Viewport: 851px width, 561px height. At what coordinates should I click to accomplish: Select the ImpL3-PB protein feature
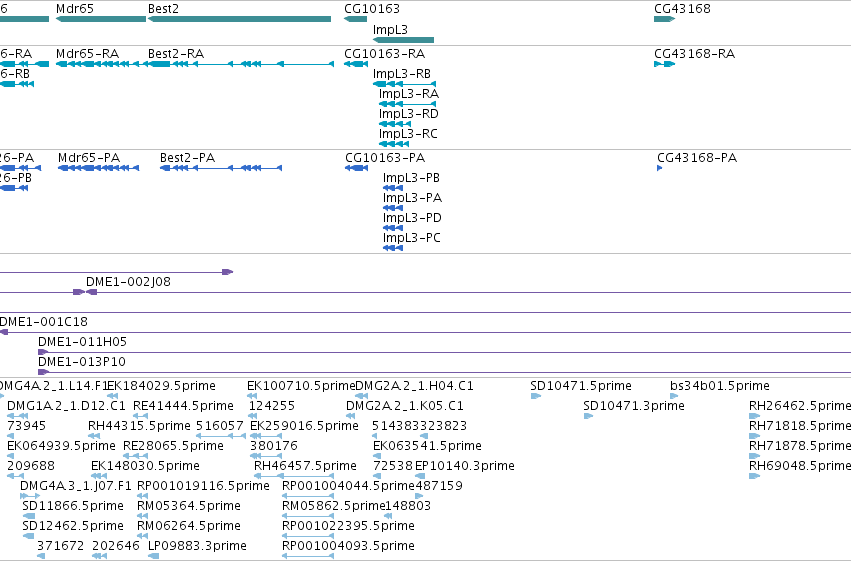393,188
